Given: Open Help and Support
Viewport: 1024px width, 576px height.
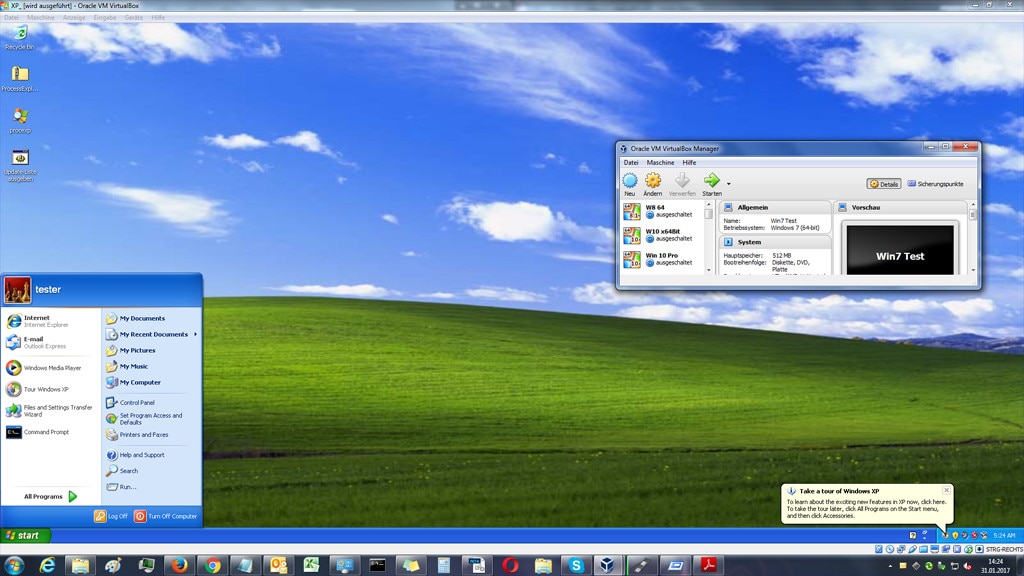Looking at the screenshot, I should pos(152,455).
